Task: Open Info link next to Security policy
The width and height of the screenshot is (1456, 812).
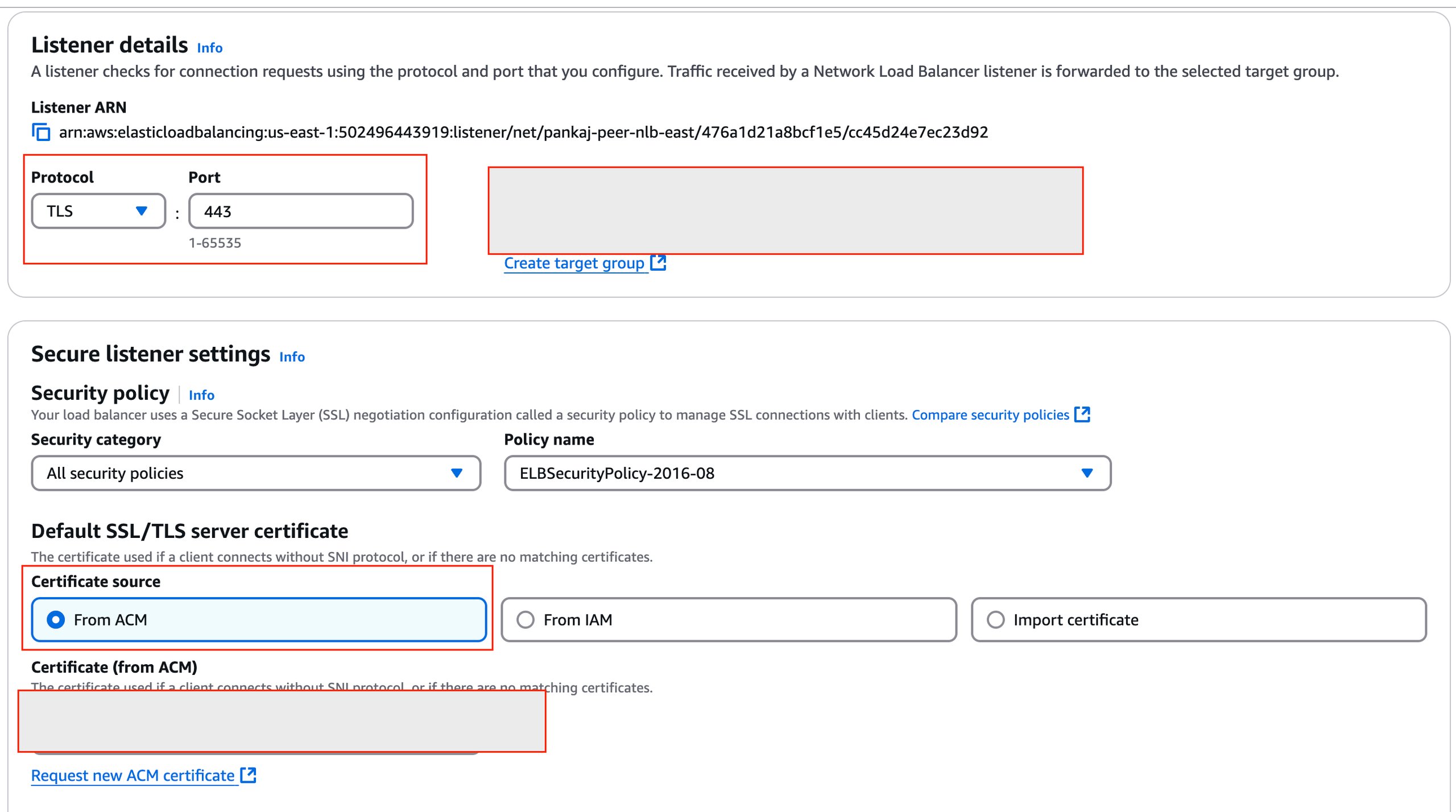Action: [x=201, y=395]
